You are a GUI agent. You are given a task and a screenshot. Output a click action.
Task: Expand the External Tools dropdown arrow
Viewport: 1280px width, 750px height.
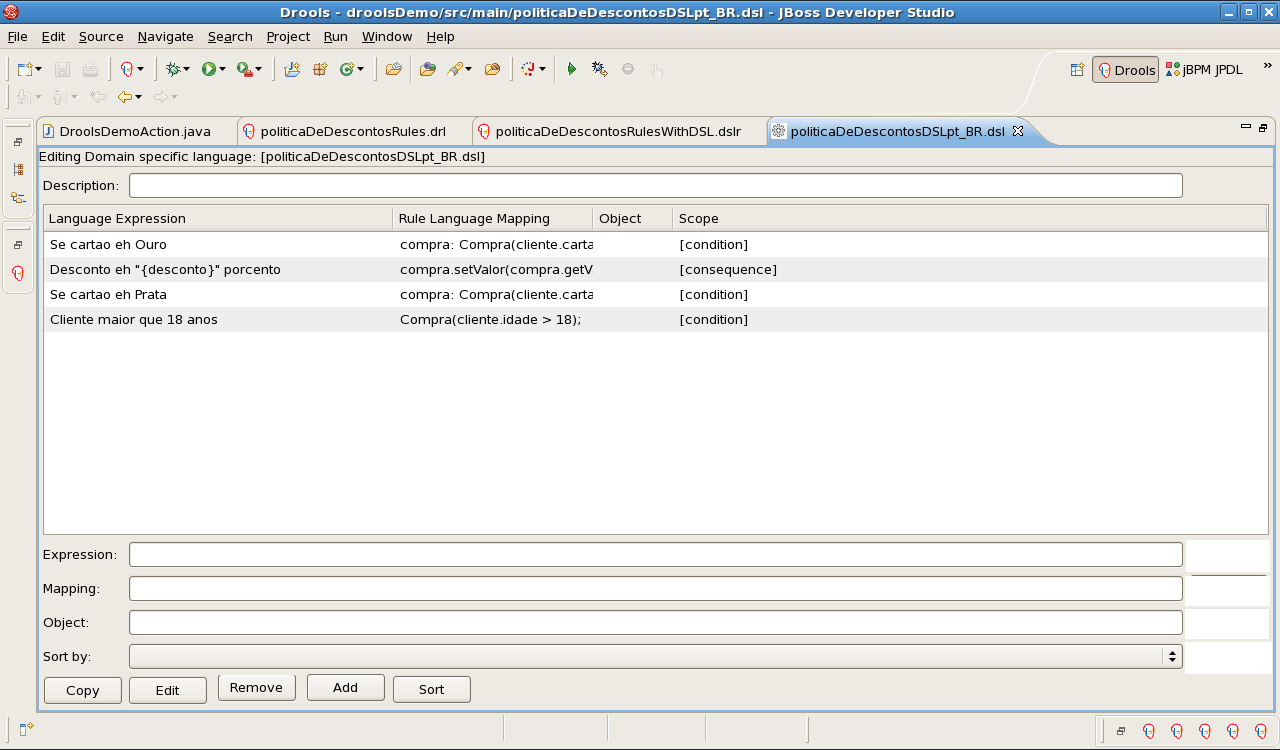[257, 69]
